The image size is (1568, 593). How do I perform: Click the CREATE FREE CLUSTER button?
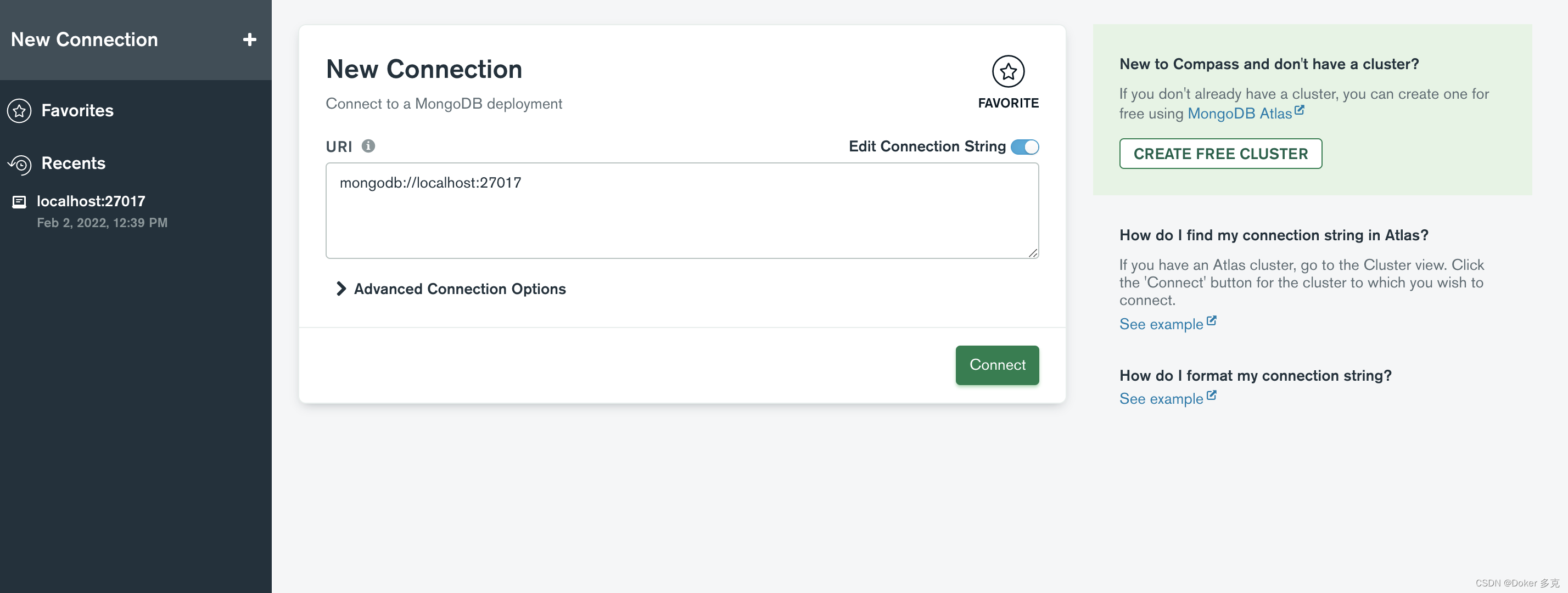(1220, 153)
